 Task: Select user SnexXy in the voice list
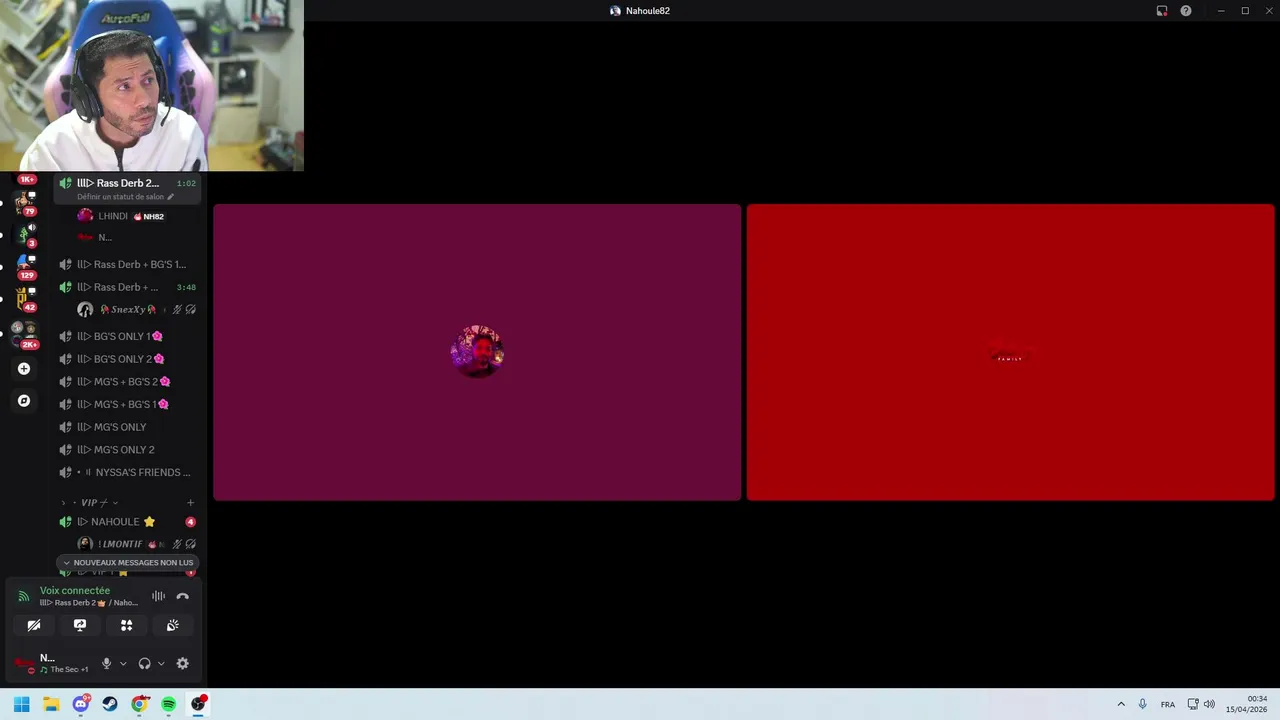[x=135, y=310]
